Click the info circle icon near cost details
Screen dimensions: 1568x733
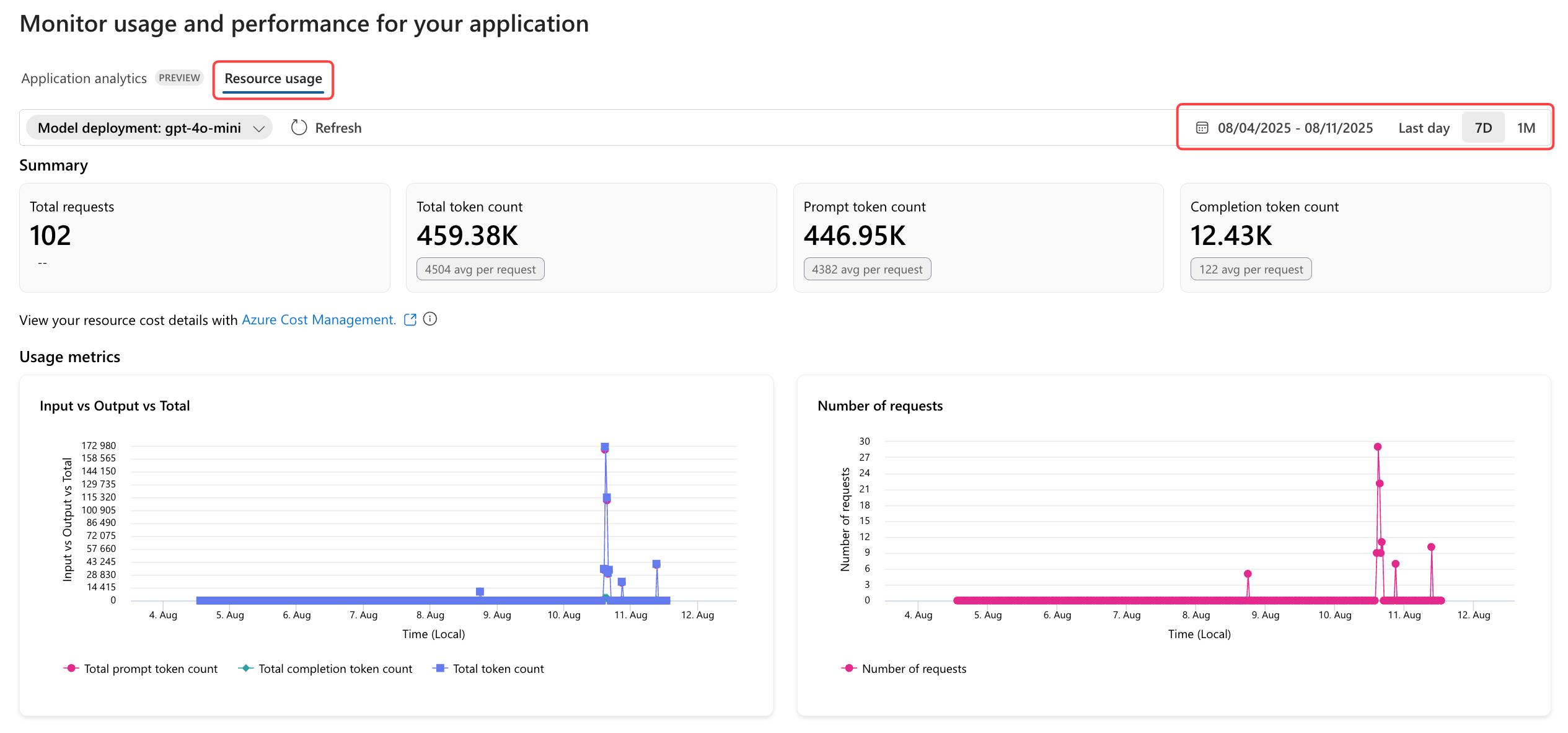coord(429,319)
